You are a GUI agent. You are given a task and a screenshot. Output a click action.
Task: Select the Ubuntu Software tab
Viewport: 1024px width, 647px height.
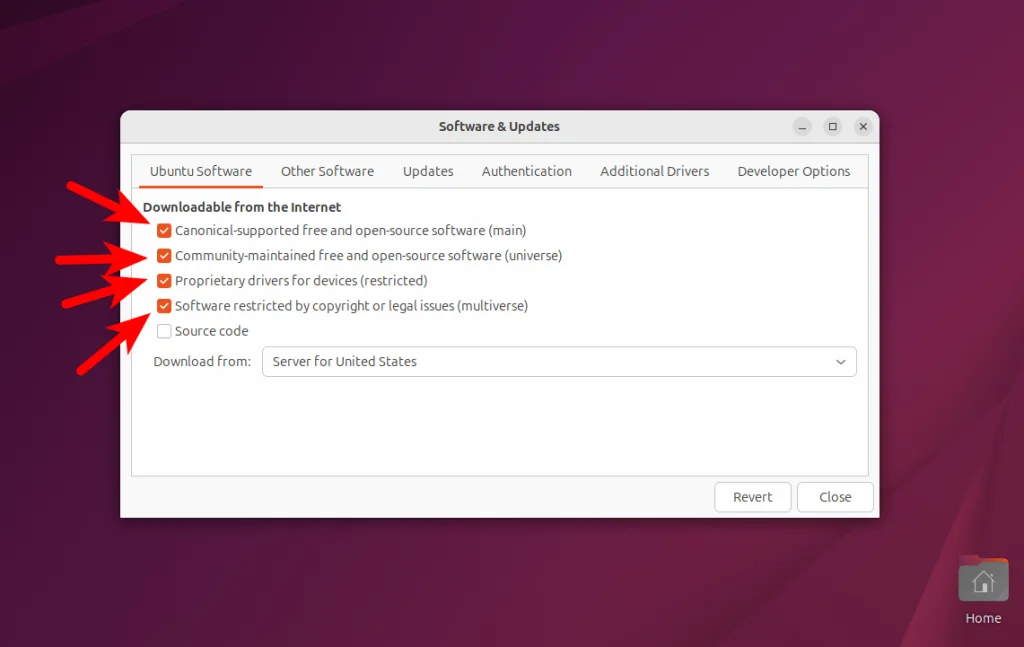[x=200, y=171]
